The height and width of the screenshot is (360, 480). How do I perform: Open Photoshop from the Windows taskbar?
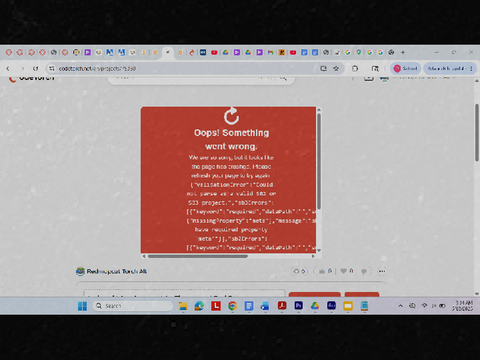click(x=298, y=306)
